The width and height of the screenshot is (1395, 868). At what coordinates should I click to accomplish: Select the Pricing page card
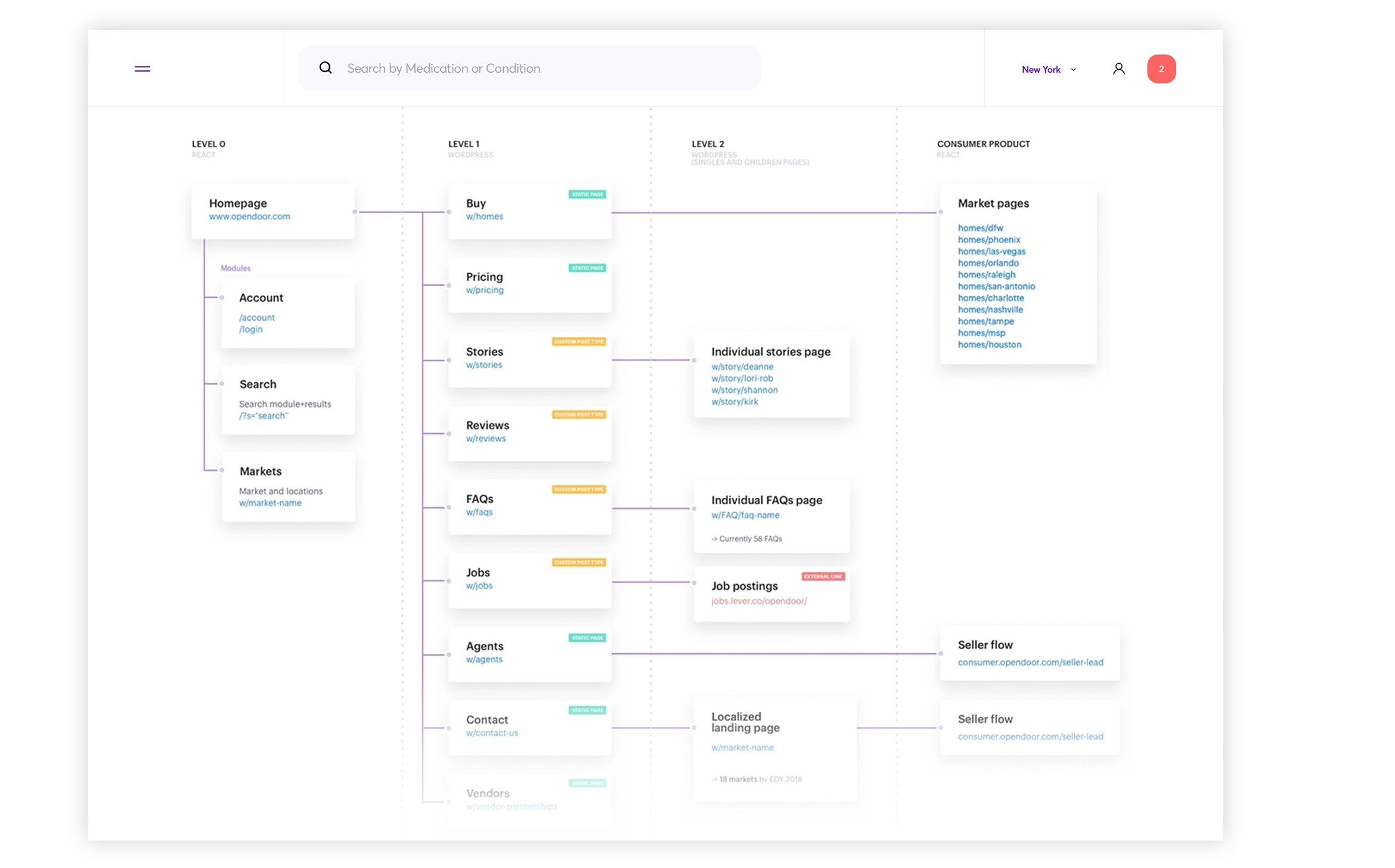tap(529, 285)
